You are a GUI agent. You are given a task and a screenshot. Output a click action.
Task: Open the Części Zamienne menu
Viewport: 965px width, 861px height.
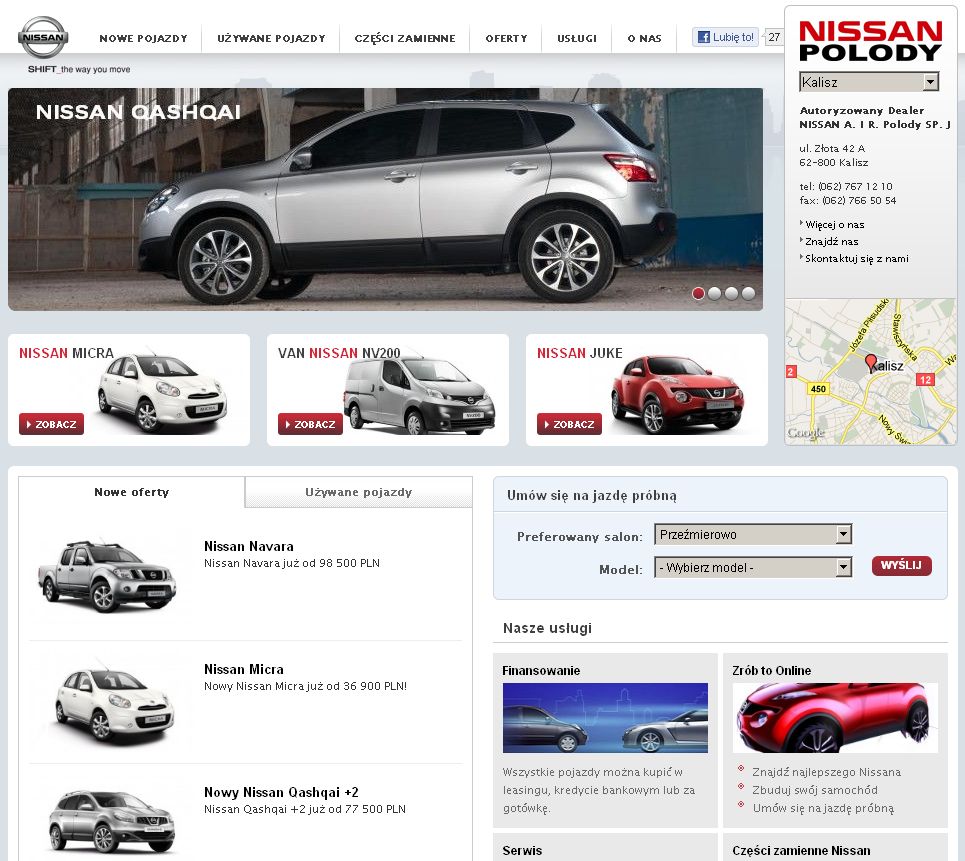point(405,38)
